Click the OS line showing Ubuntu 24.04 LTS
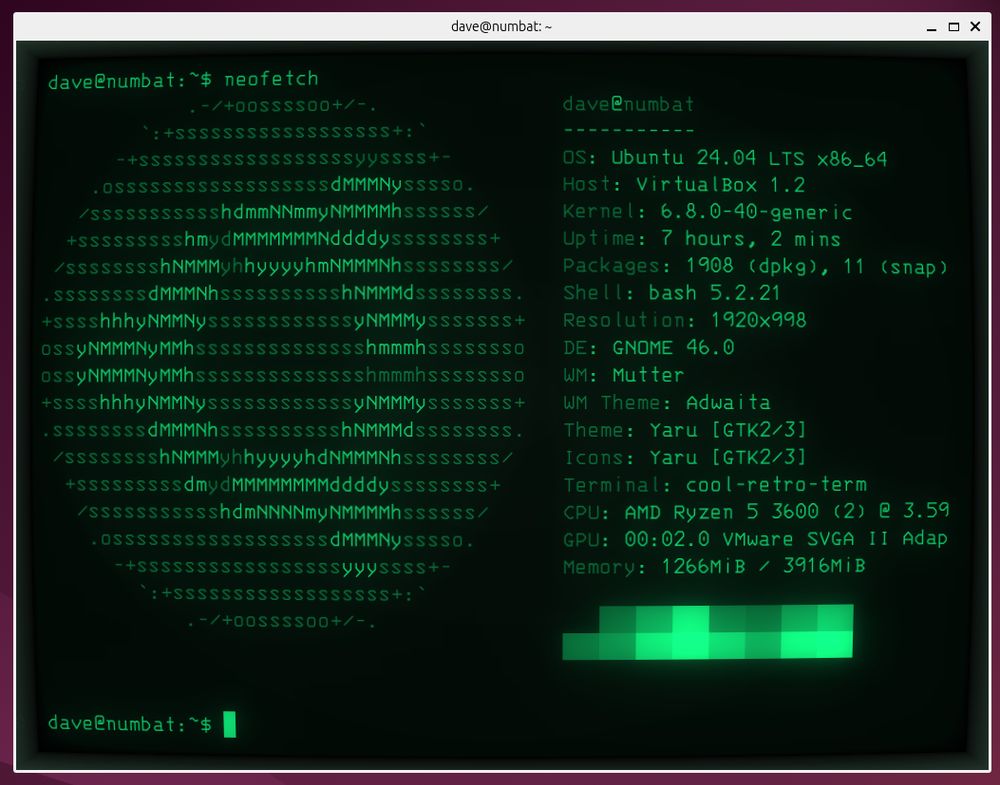1000x785 pixels. [724, 158]
